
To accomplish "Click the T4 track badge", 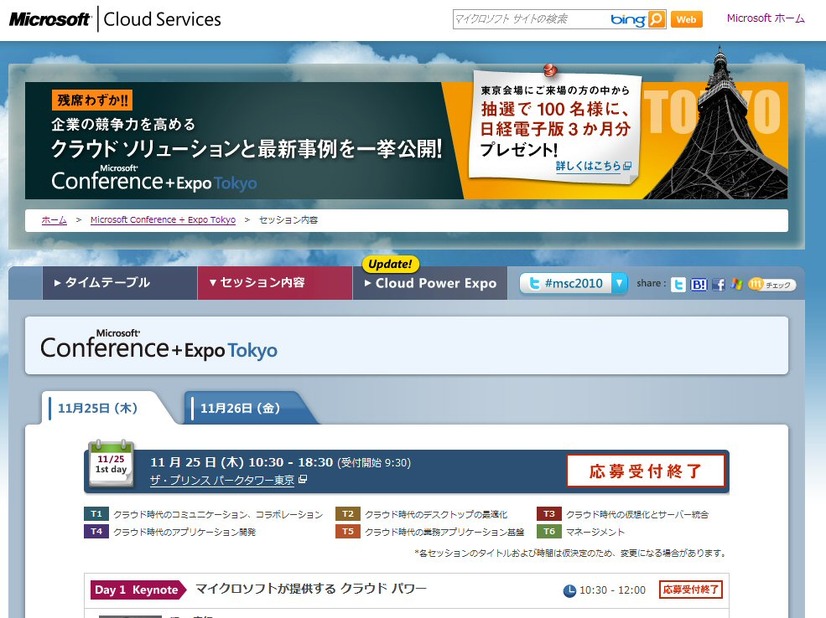I will (x=96, y=532).
